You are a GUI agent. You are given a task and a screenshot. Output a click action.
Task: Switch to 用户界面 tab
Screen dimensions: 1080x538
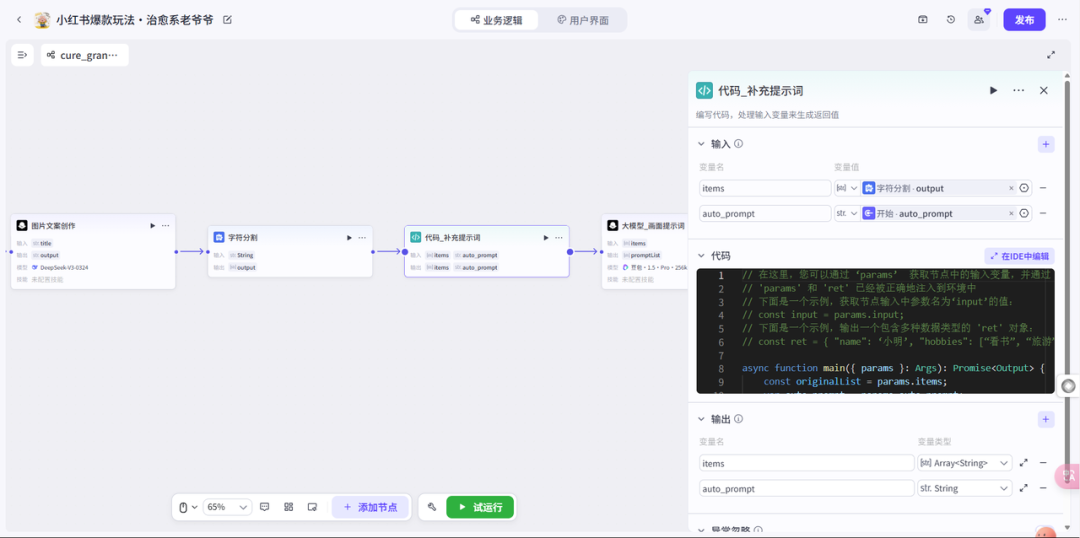pyautogui.click(x=583, y=20)
